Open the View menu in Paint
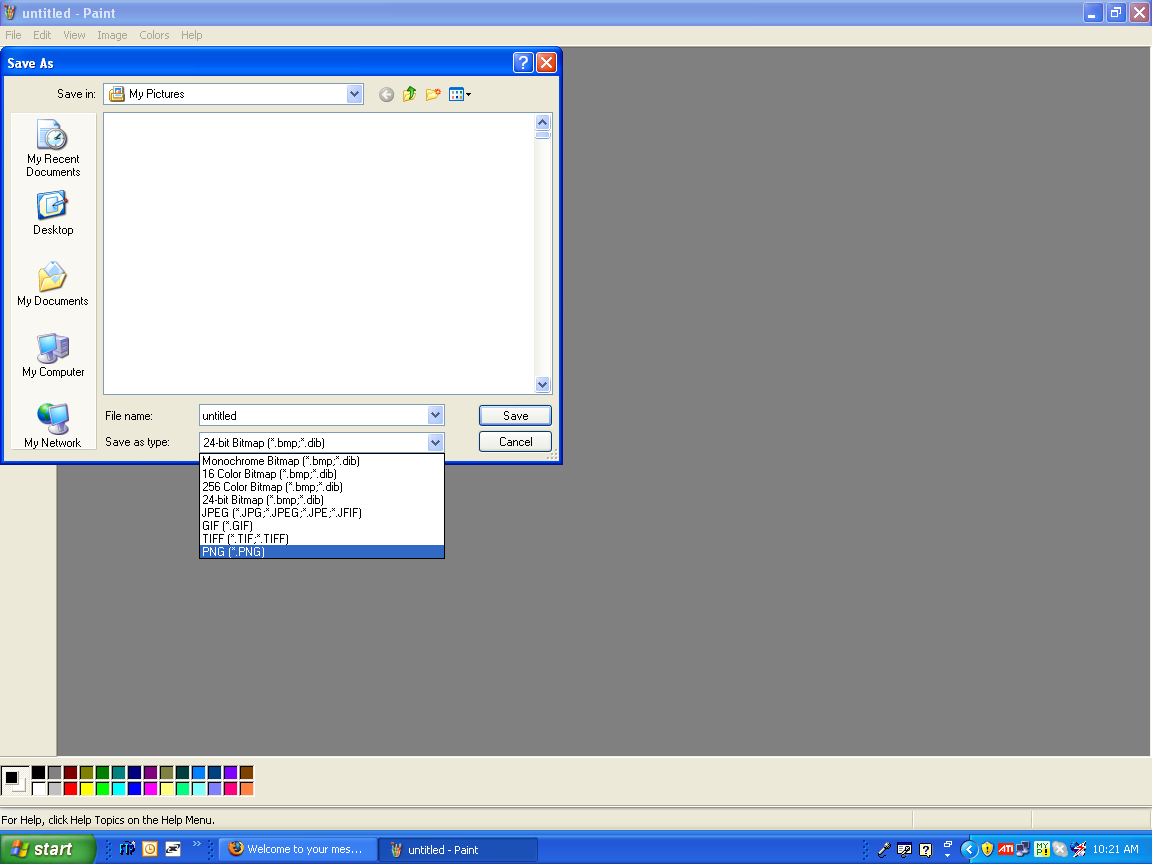The image size is (1152, 864). pos(74,35)
